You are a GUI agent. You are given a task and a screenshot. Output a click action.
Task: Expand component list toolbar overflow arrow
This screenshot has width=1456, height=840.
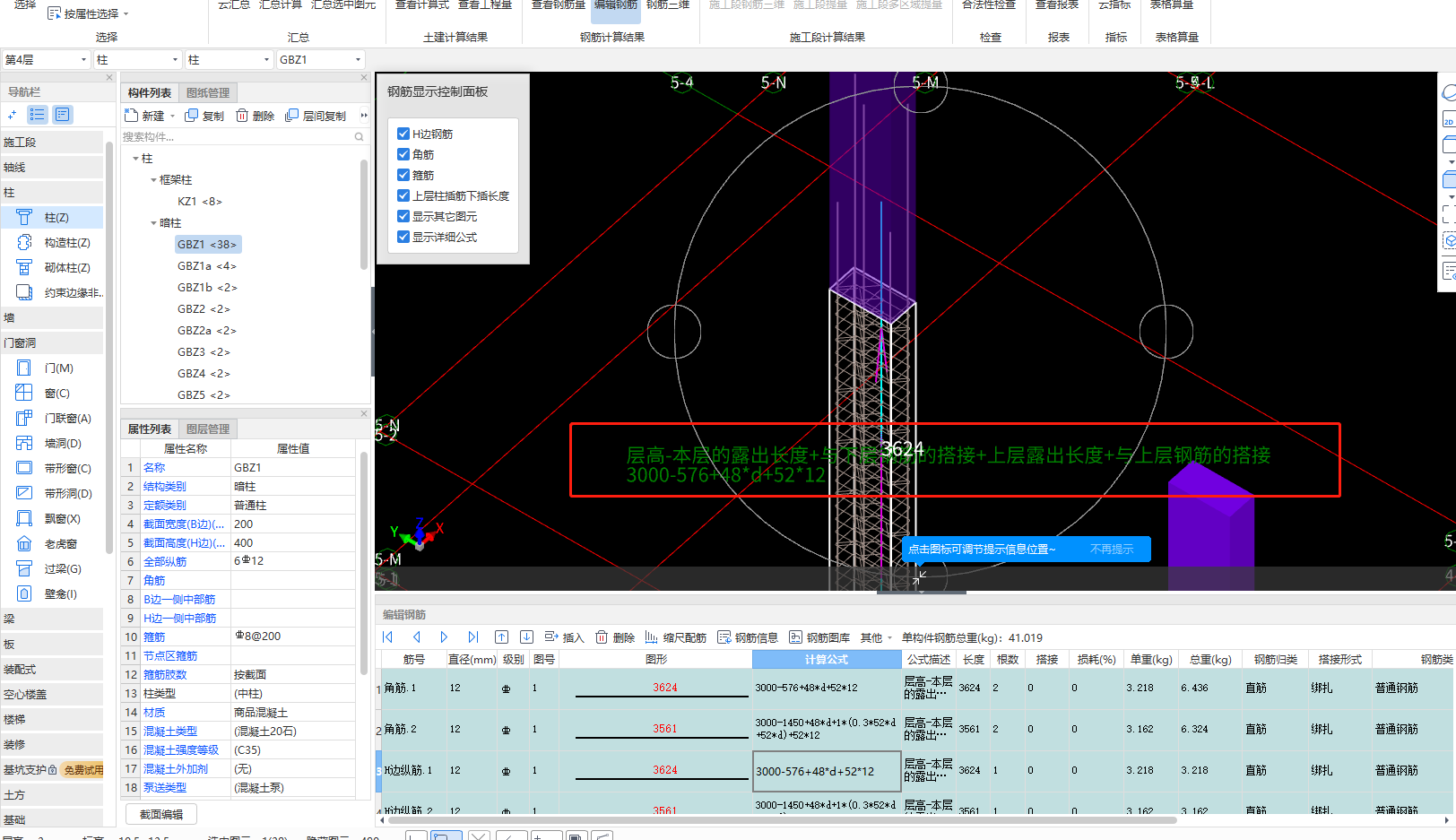pyautogui.click(x=363, y=116)
